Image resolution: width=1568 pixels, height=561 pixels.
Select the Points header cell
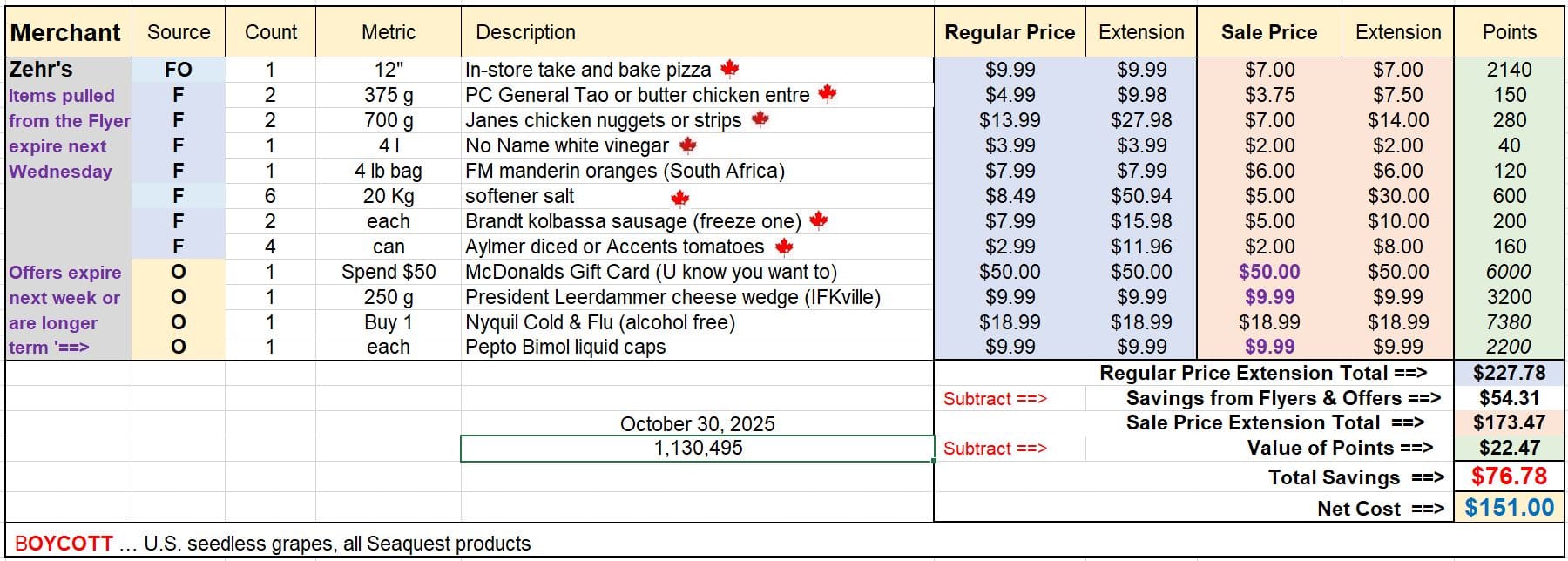tap(1509, 32)
